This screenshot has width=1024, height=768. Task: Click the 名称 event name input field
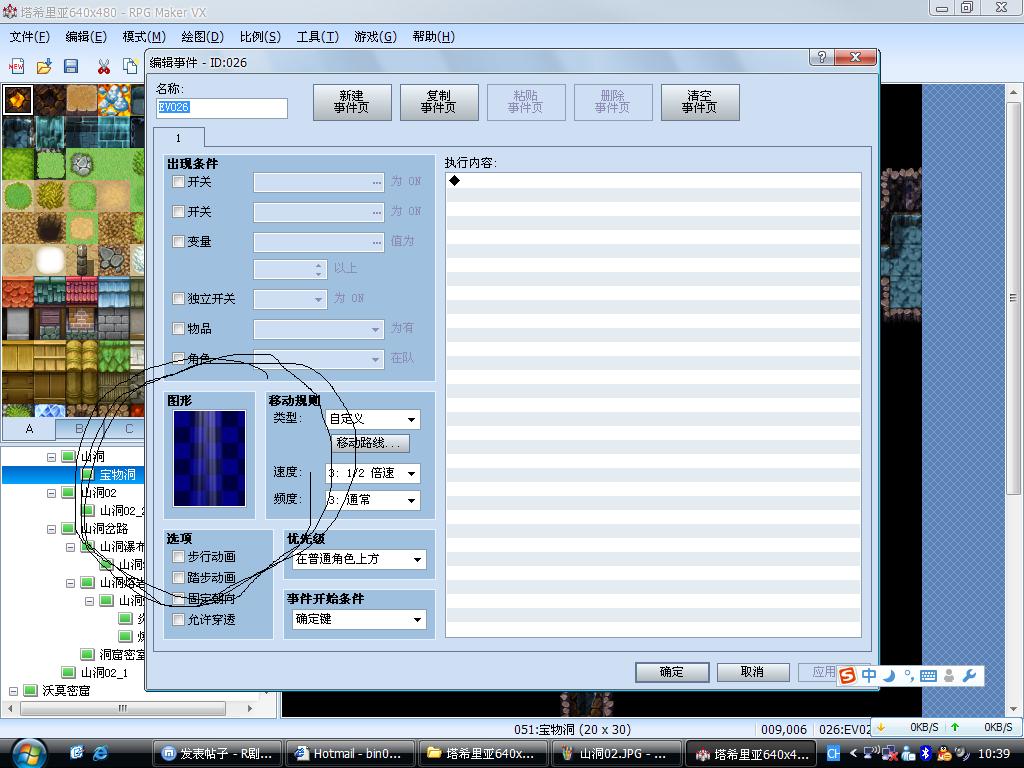[222, 108]
